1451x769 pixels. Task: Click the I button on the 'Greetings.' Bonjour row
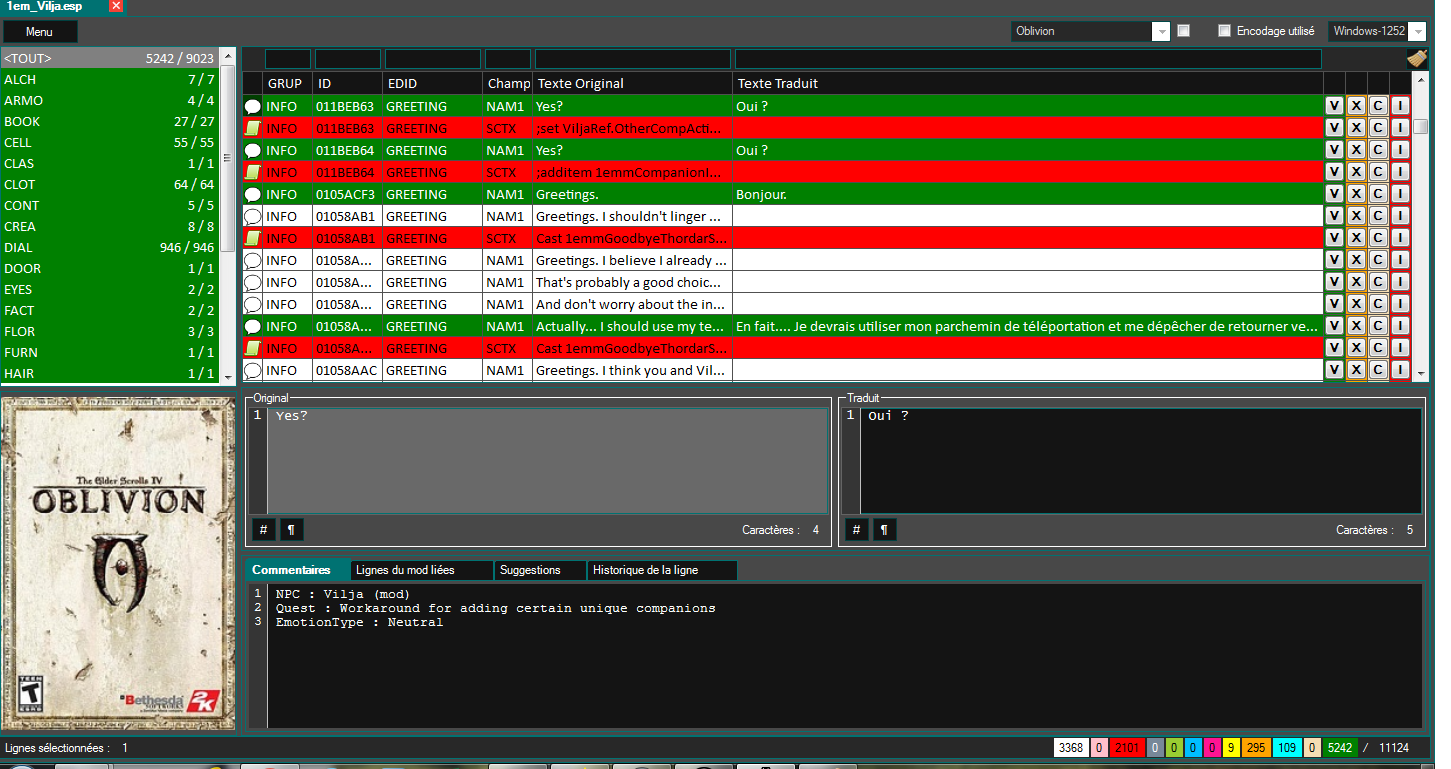(1400, 194)
